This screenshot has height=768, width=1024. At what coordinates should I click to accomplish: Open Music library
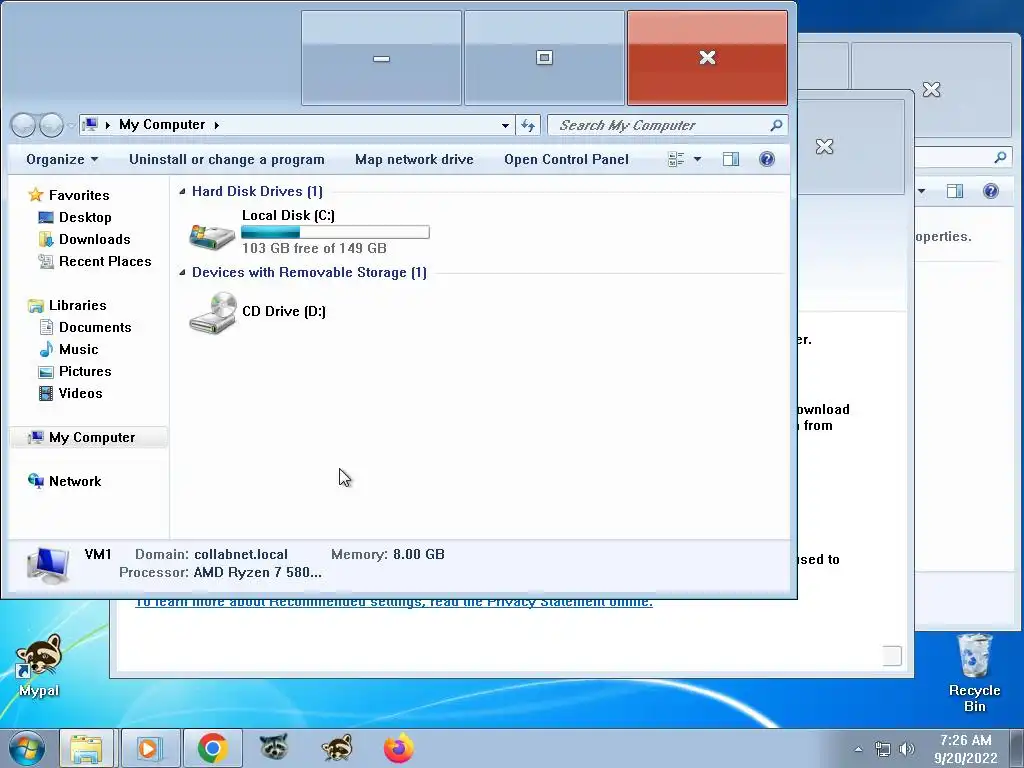(x=78, y=349)
